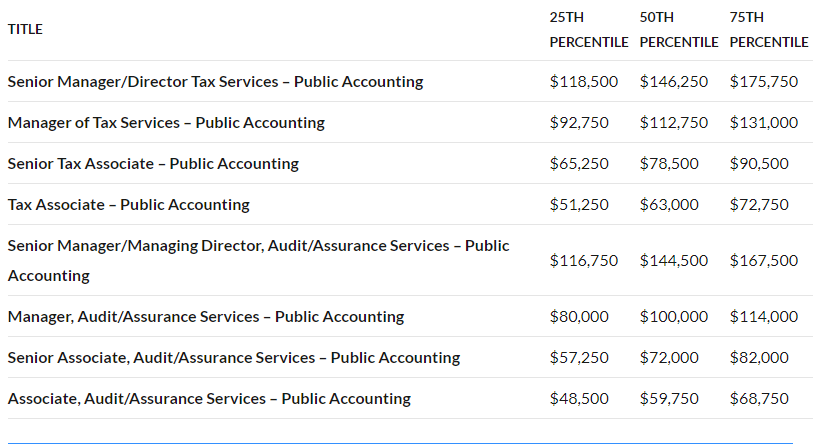Click the $100,000 median salary cell
813x444 pixels.
click(x=674, y=316)
